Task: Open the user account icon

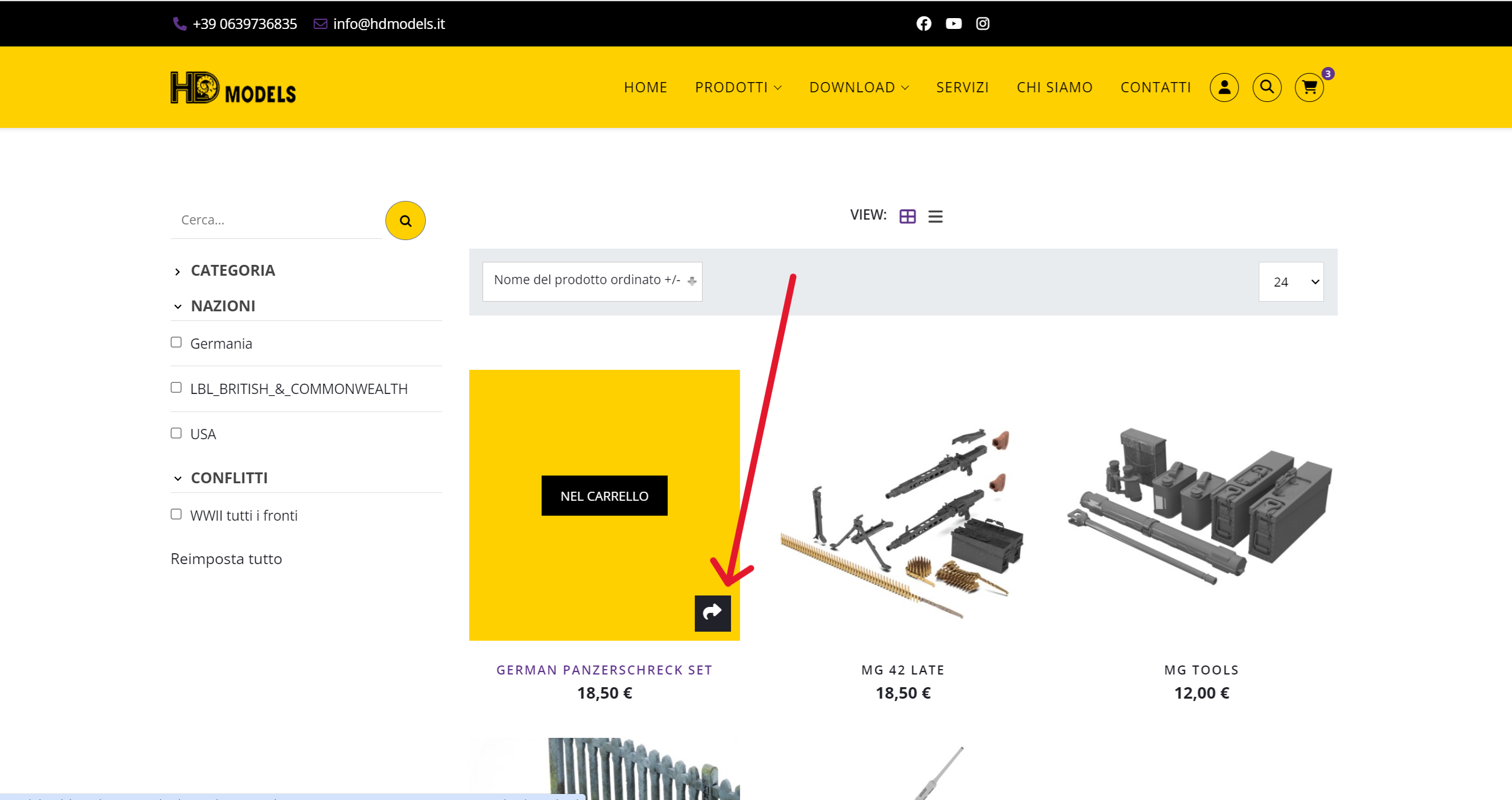Action: pyautogui.click(x=1224, y=87)
